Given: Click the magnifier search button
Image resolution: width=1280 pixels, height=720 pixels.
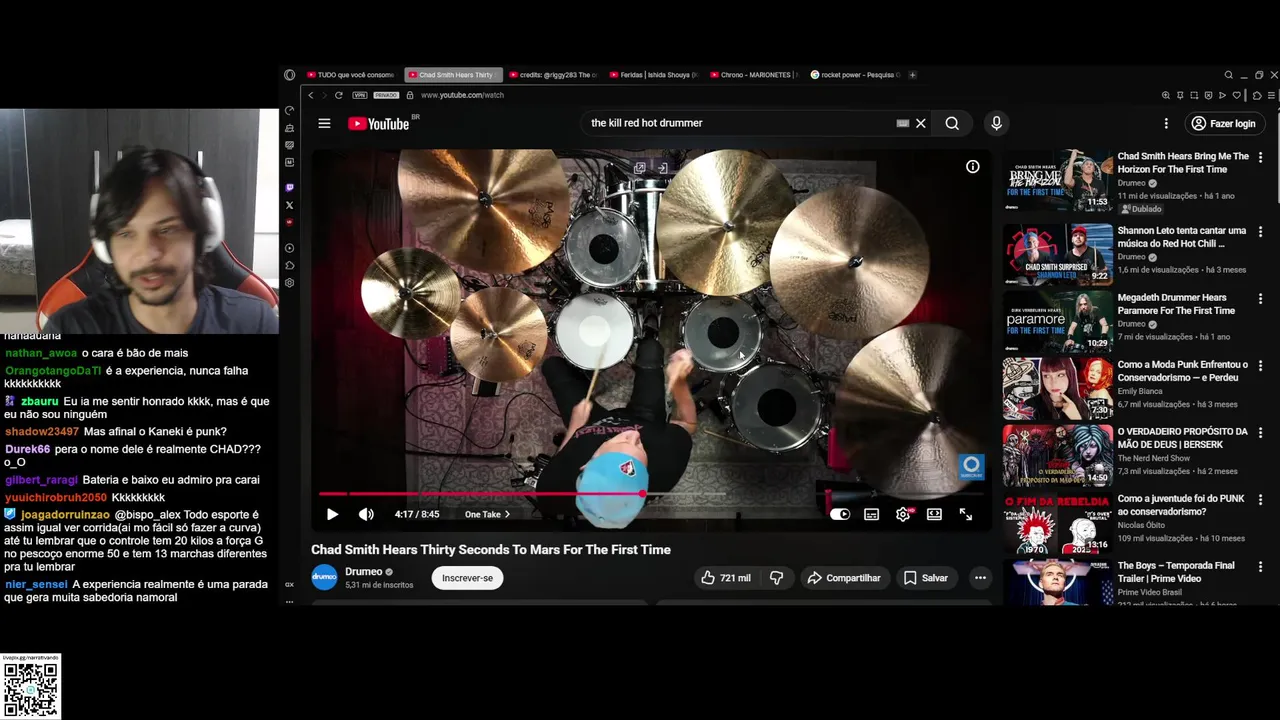Looking at the screenshot, I should [952, 123].
